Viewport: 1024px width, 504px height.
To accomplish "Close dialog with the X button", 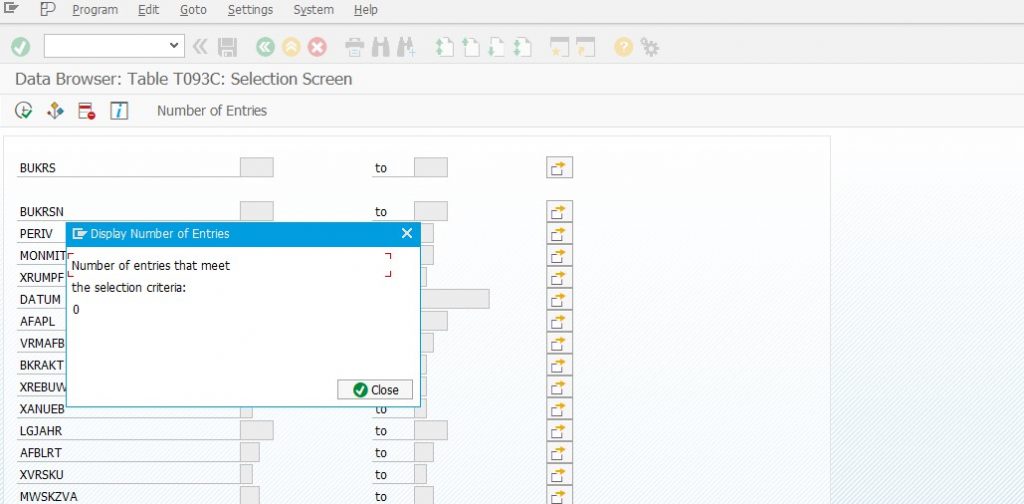I will click(407, 233).
